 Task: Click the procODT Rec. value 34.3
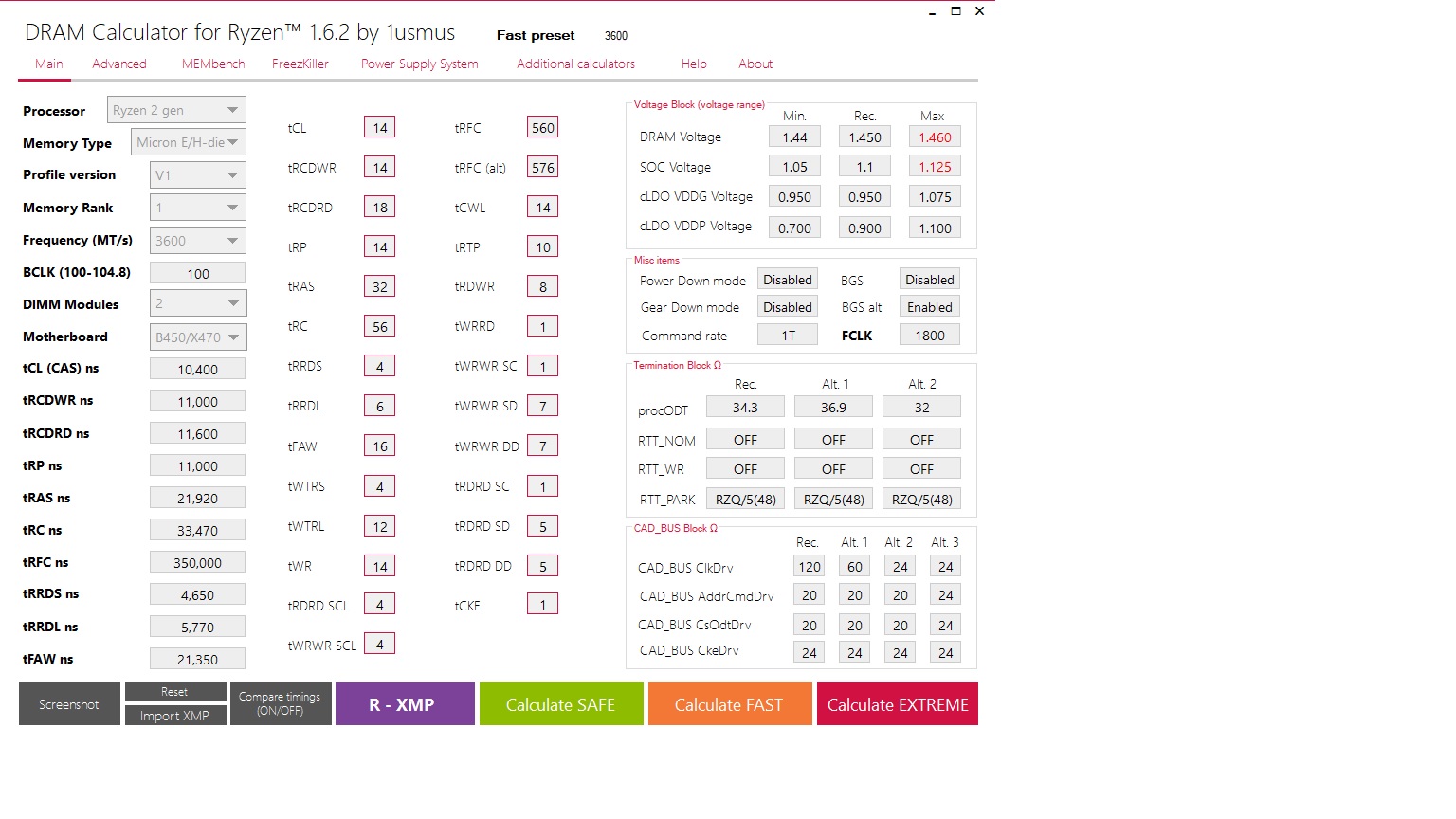pyautogui.click(x=745, y=407)
